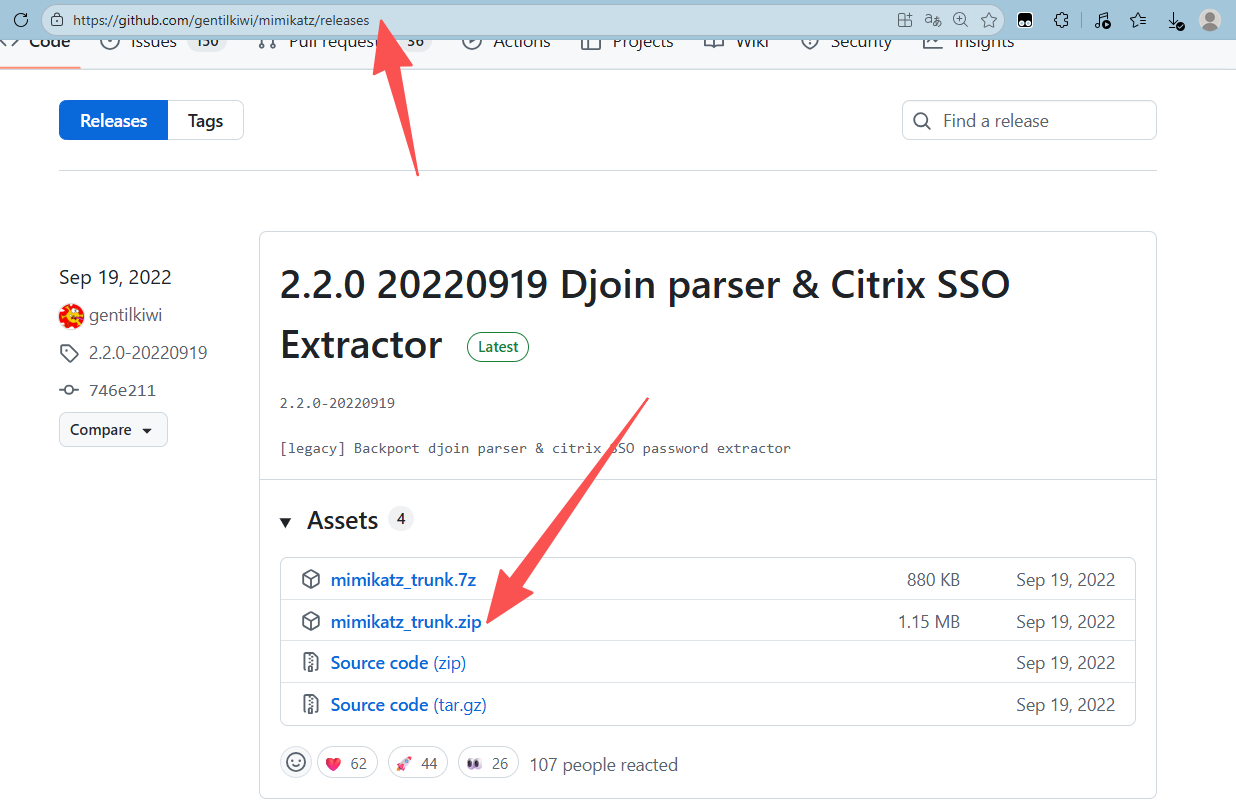Click the gentilkiwi avatar image
1236x806 pixels.
(x=71, y=316)
